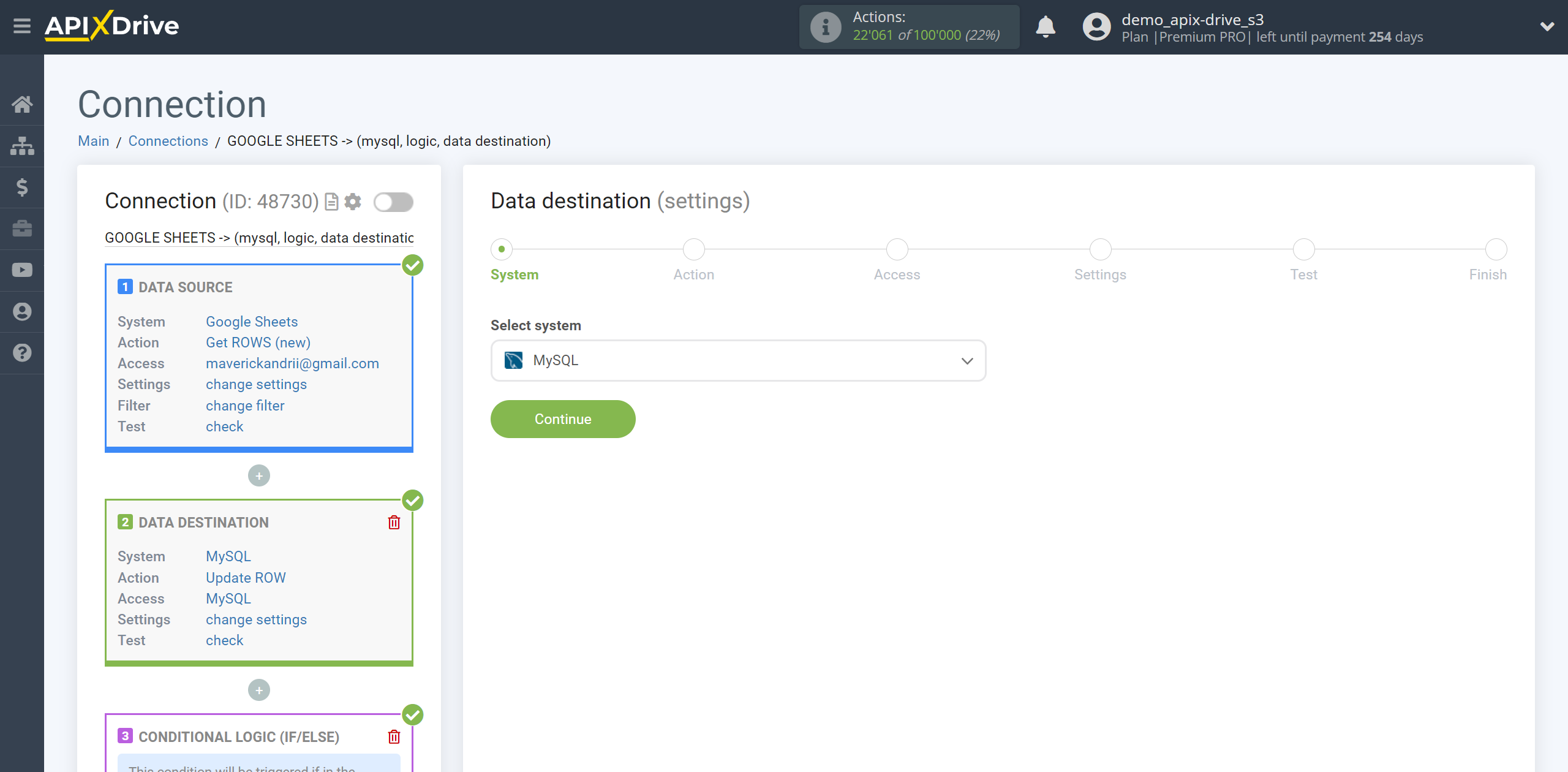Add a block after Data Destination
Viewport: 1568px width, 772px height.
pos(259,690)
